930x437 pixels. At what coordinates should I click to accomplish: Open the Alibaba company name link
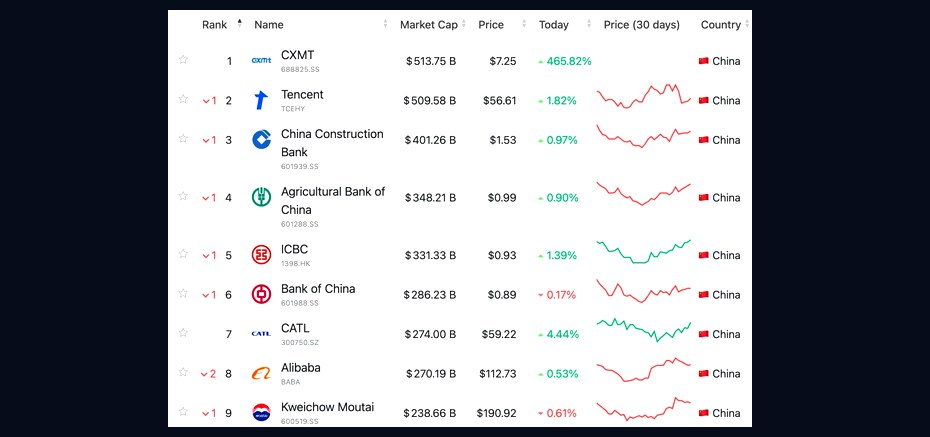click(301, 368)
